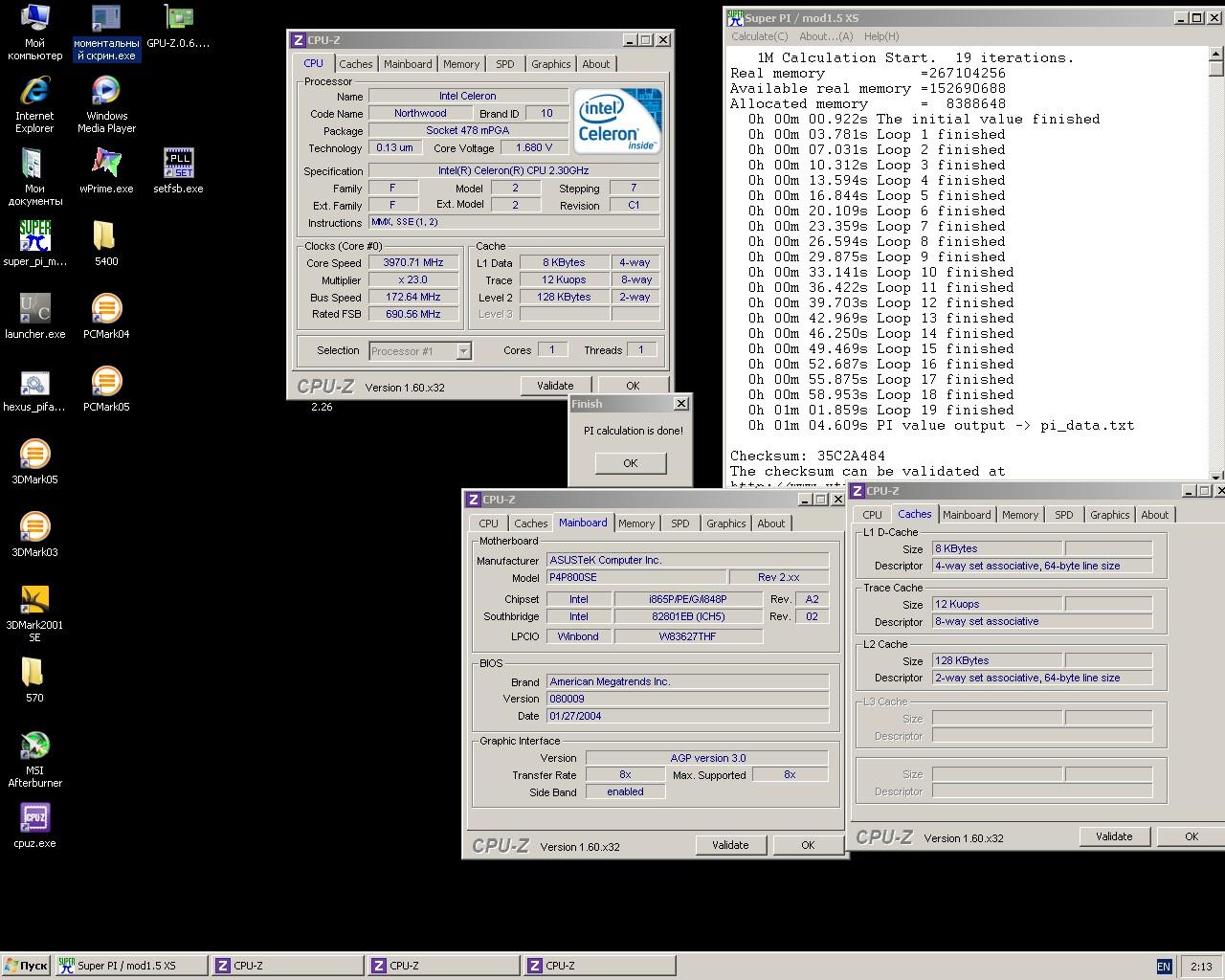Open Calculate(C) menu in Super PI
This screenshot has width=1225, height=980.
pos(760,36)
